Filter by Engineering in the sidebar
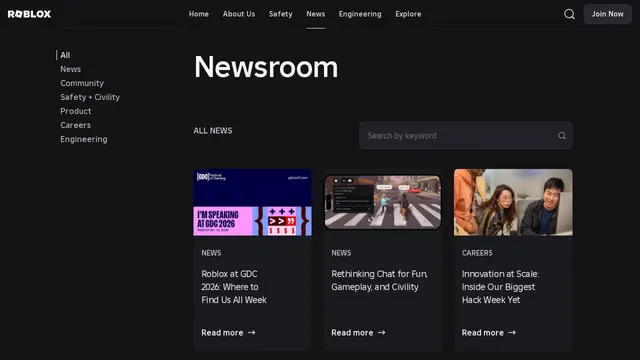 pyautogui.click(x=84, y=139)
